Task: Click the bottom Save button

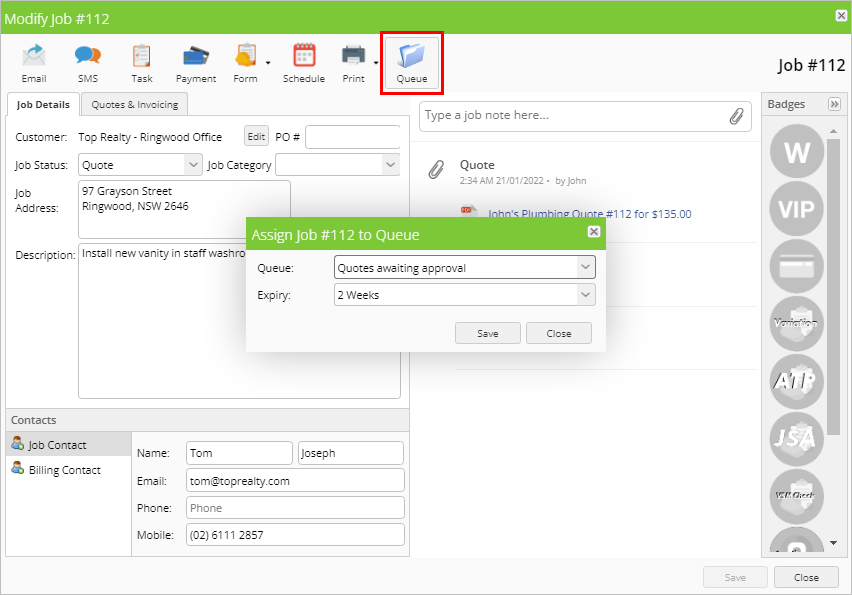Action: coord(735,577)
